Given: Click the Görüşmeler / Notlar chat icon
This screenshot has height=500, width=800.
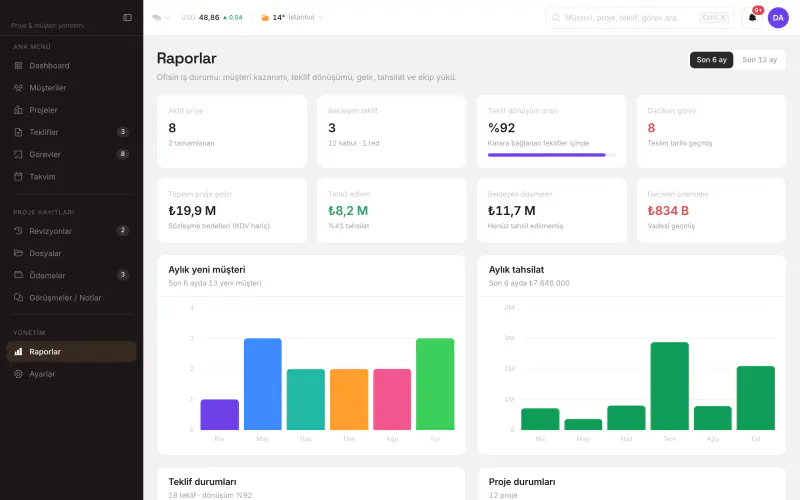Looking at the screenshot, I should tap(18, 297).
